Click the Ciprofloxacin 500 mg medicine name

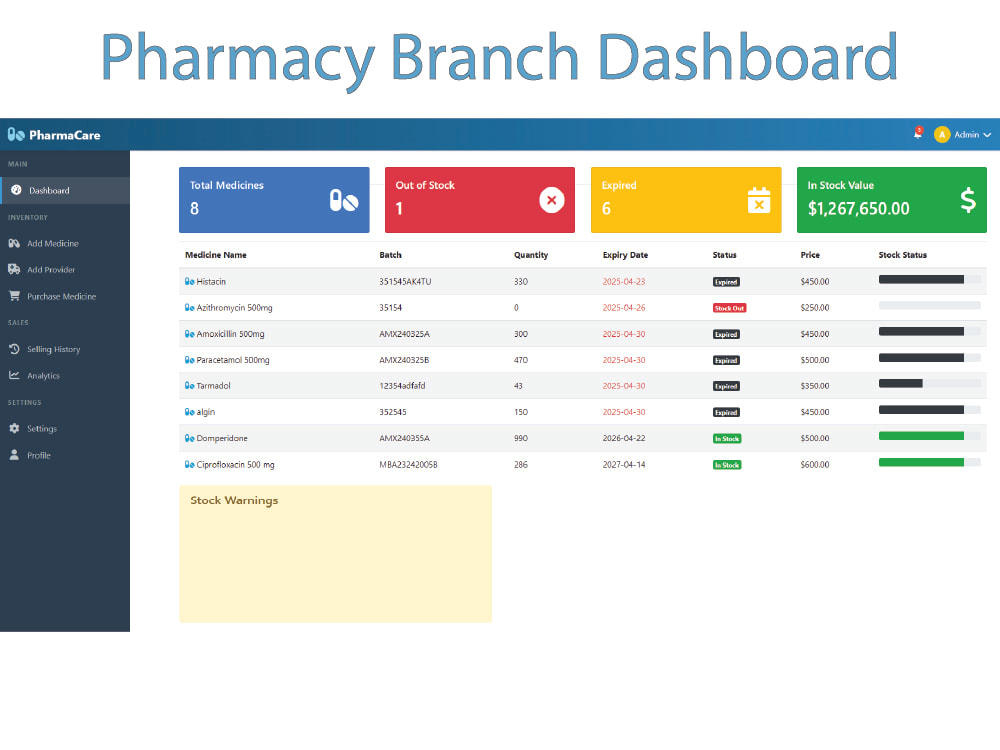click(x=235, y=464)
